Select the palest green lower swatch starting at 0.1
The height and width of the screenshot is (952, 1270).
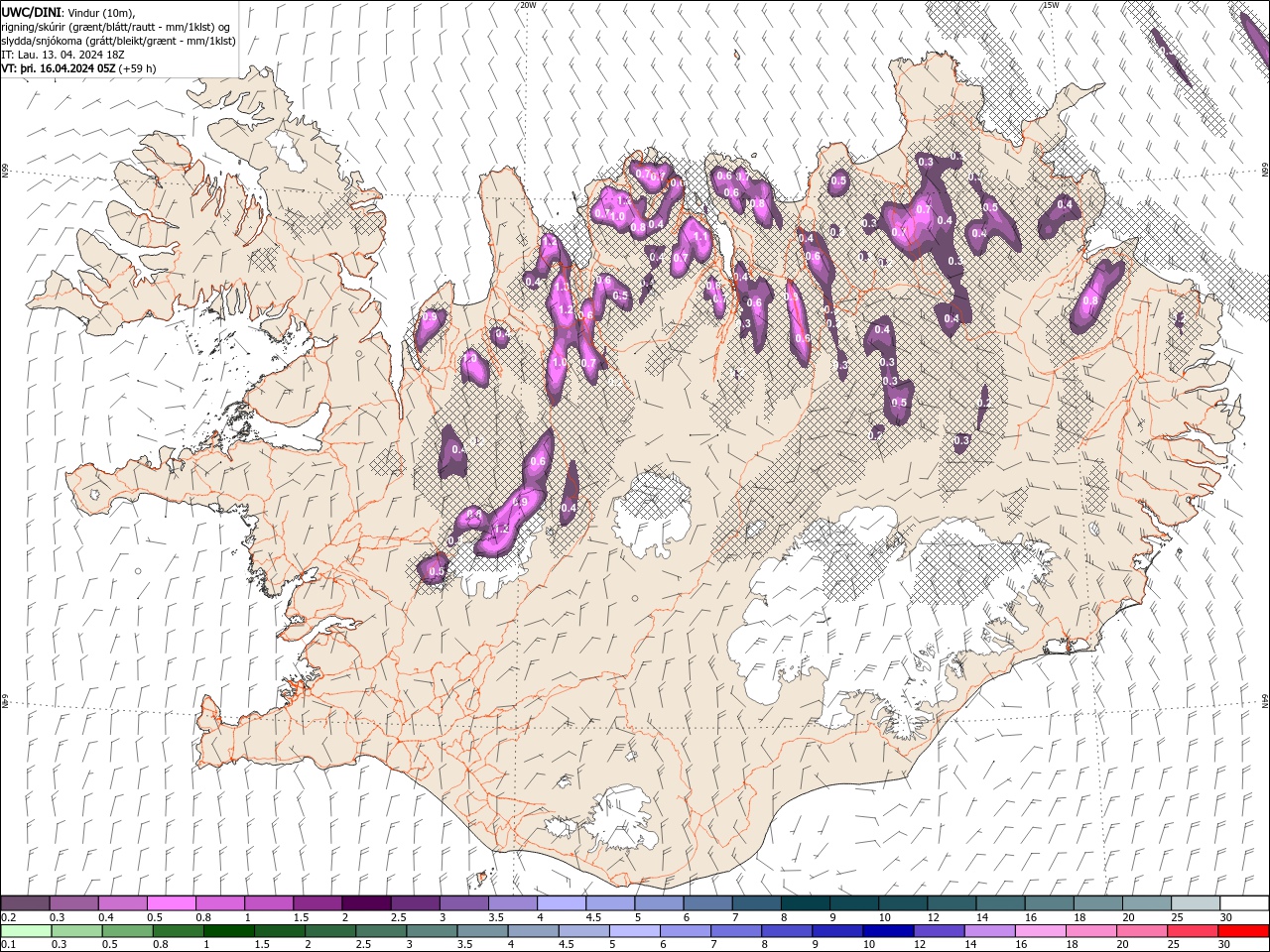(x=27, y=930)
